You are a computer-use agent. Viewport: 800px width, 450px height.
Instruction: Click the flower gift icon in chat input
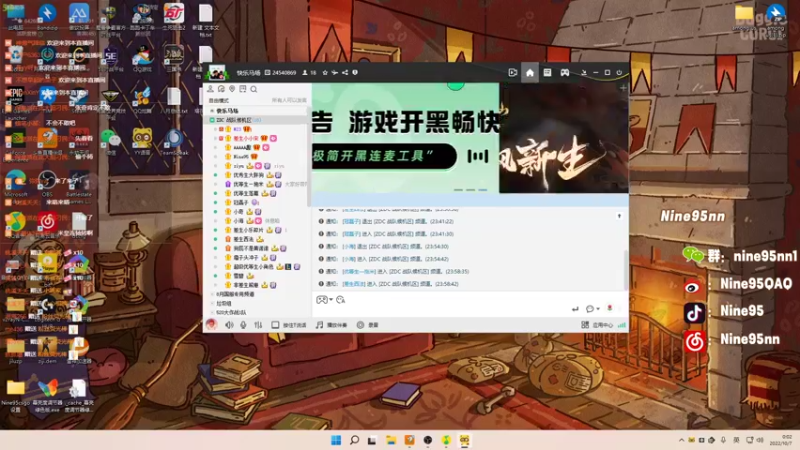point(610,308)
